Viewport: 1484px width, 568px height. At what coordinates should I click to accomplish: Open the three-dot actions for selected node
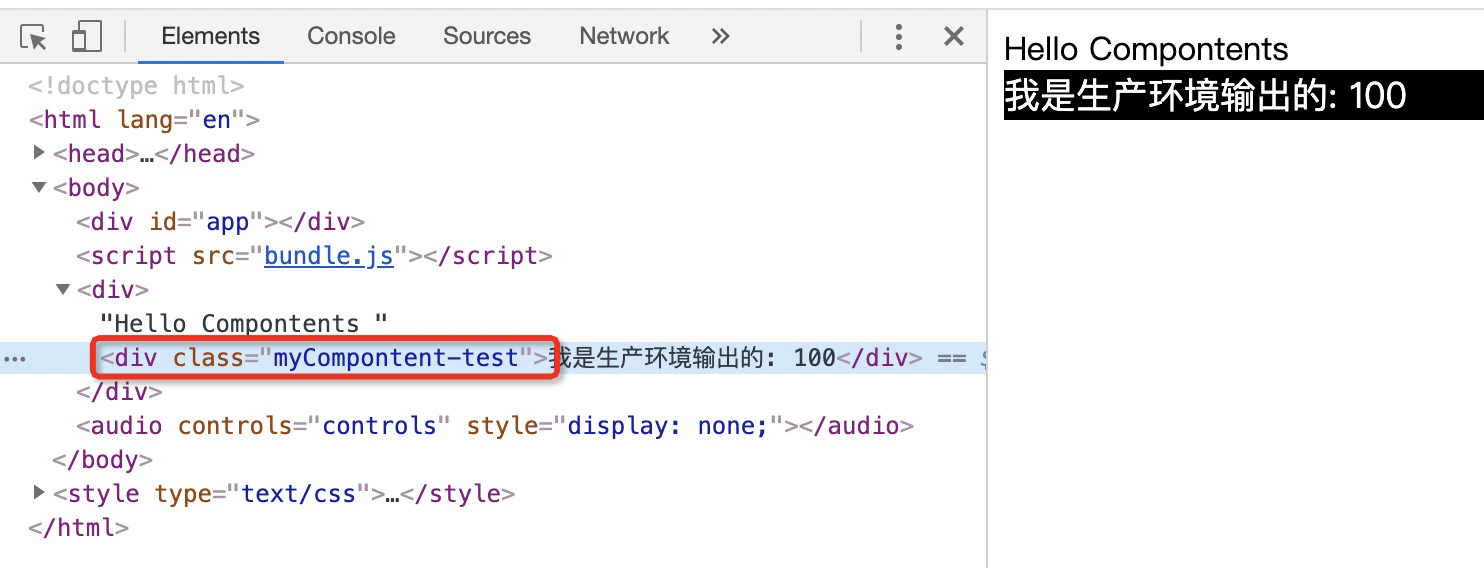coord(16,359)
